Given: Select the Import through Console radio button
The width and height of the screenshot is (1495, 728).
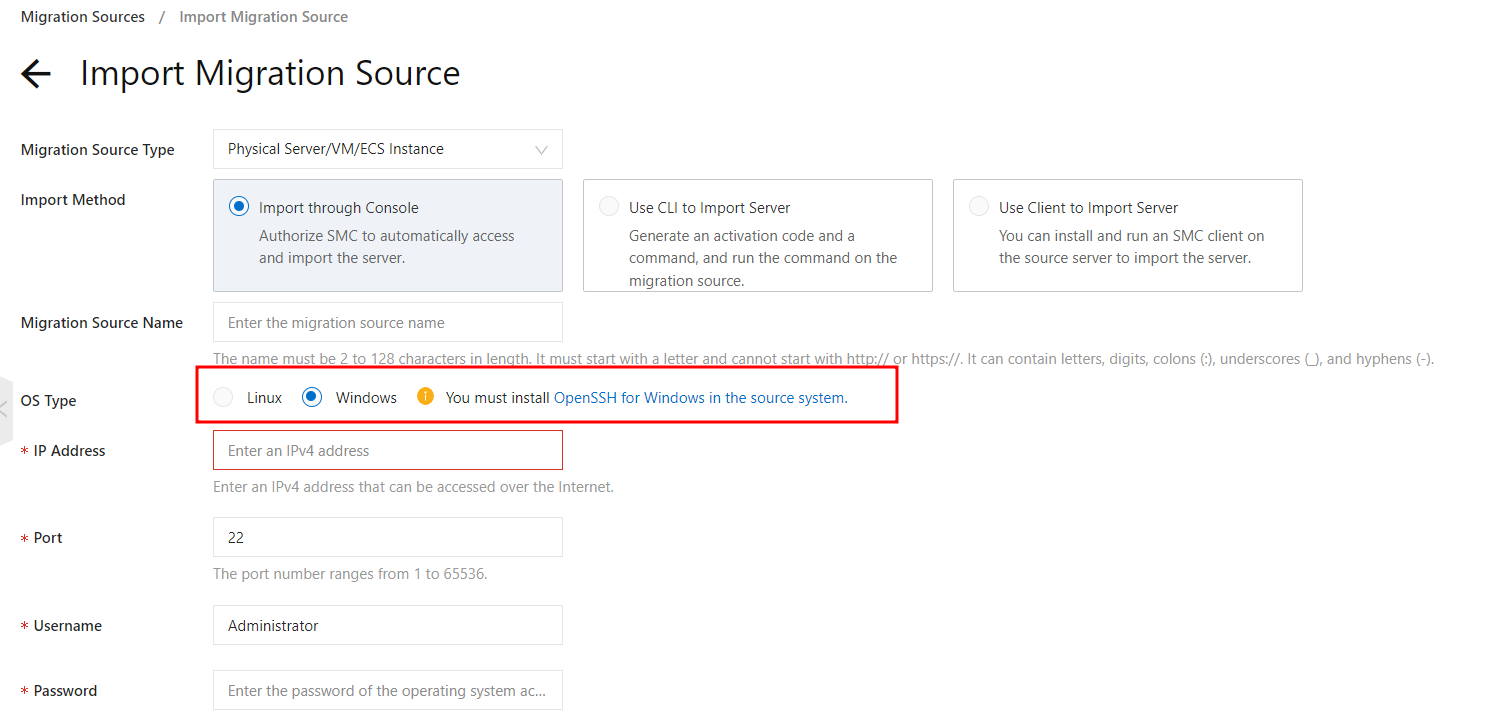Looking at the screenshot, I should click(x=239, y=207).
